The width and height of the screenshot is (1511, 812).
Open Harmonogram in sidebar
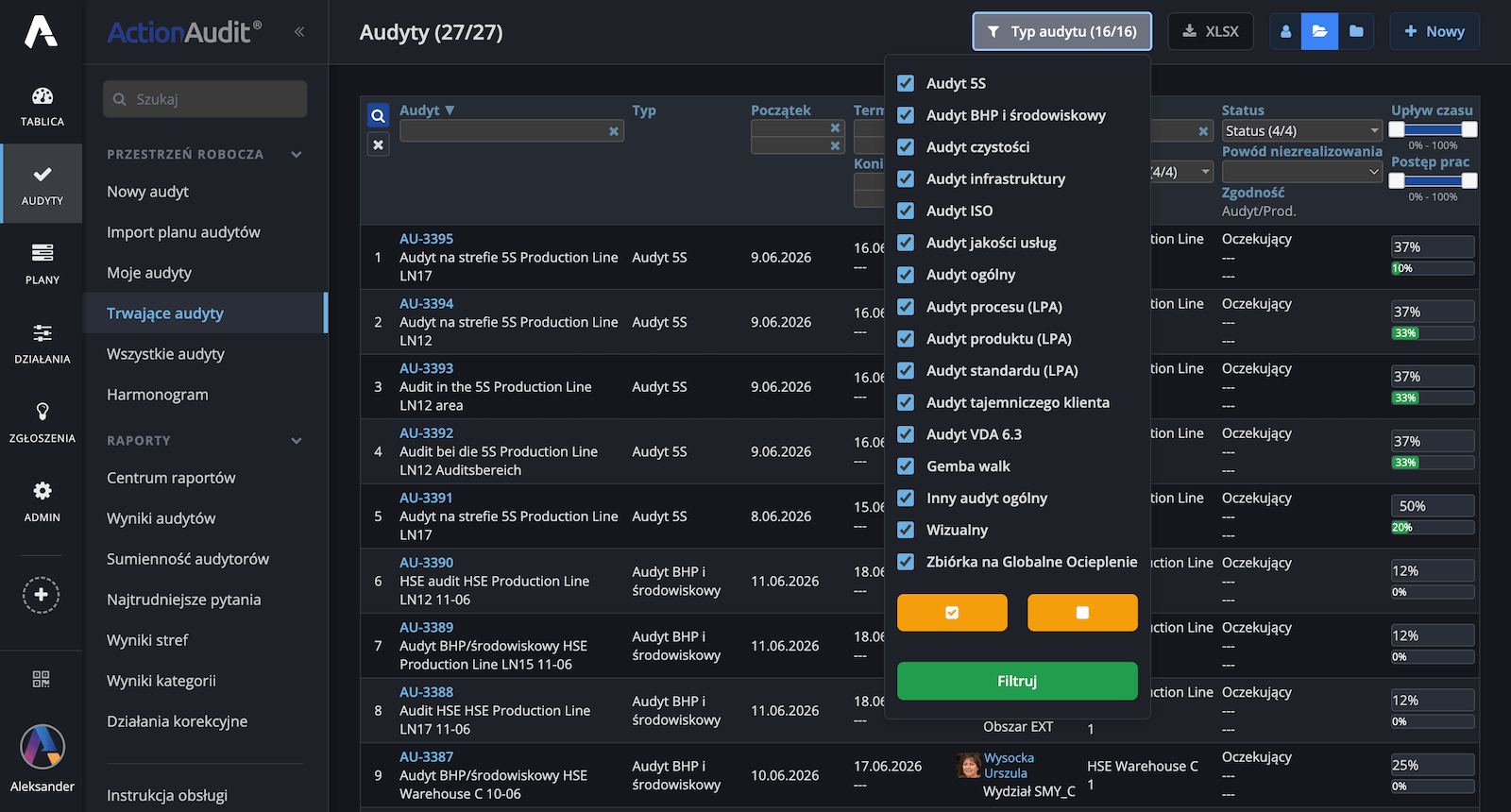[x=158, y=395]
